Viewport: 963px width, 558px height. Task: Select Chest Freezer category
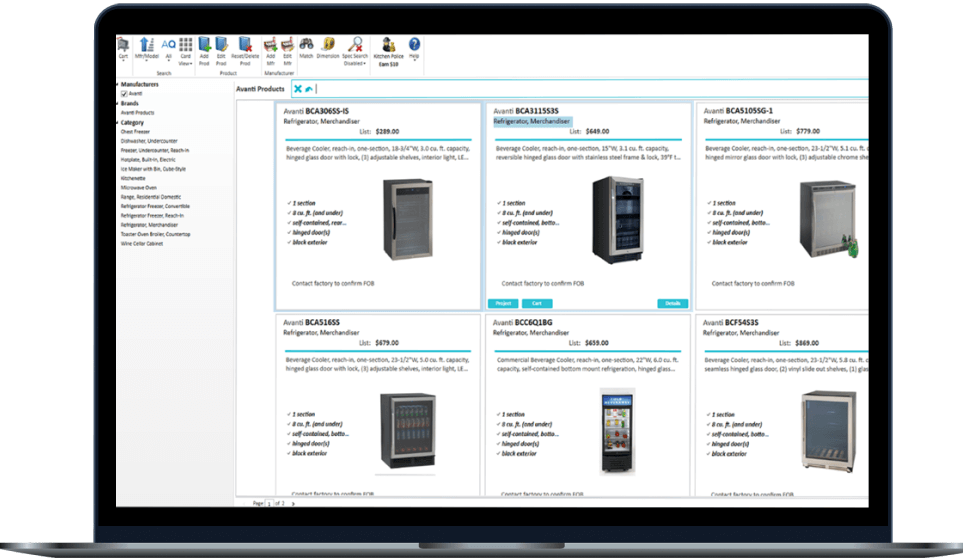tap(135, 131)
